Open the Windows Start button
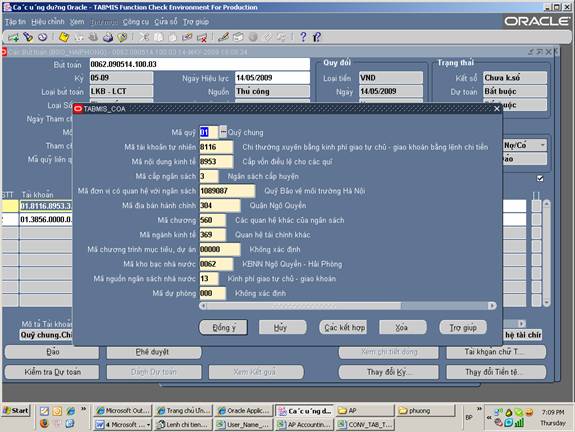Image resolution: width=575 pixels, height=432 pixels. (16, 410)
